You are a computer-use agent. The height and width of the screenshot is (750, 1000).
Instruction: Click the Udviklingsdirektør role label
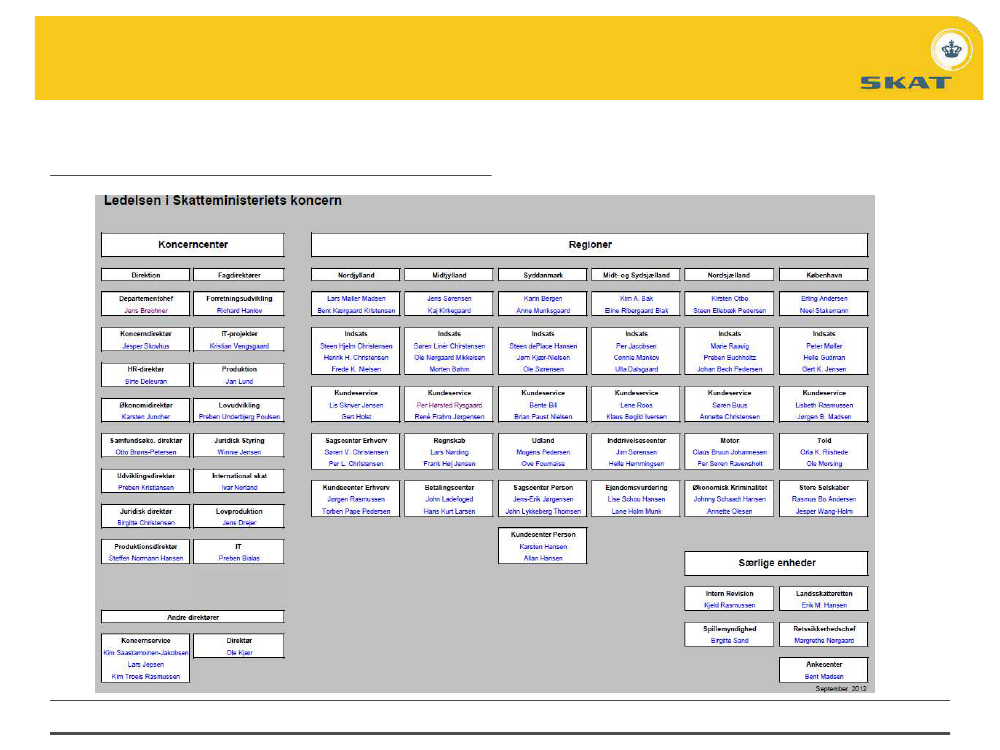click(x=145, y=476)
